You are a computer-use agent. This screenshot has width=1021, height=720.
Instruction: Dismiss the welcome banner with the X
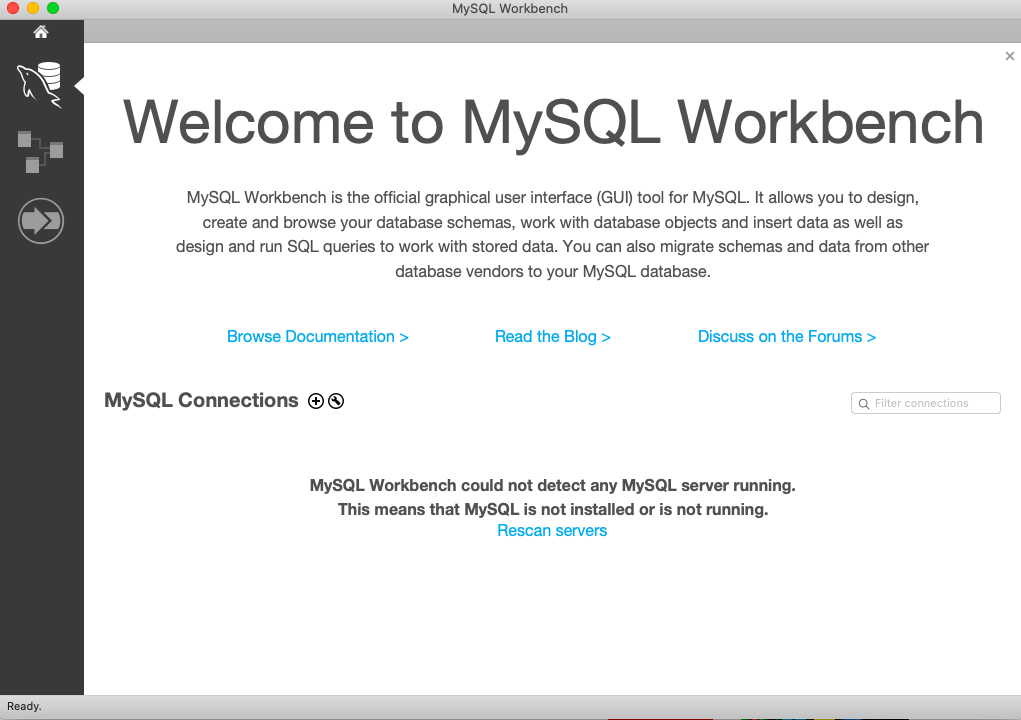pyautogui.click(x=1009, y=56)
